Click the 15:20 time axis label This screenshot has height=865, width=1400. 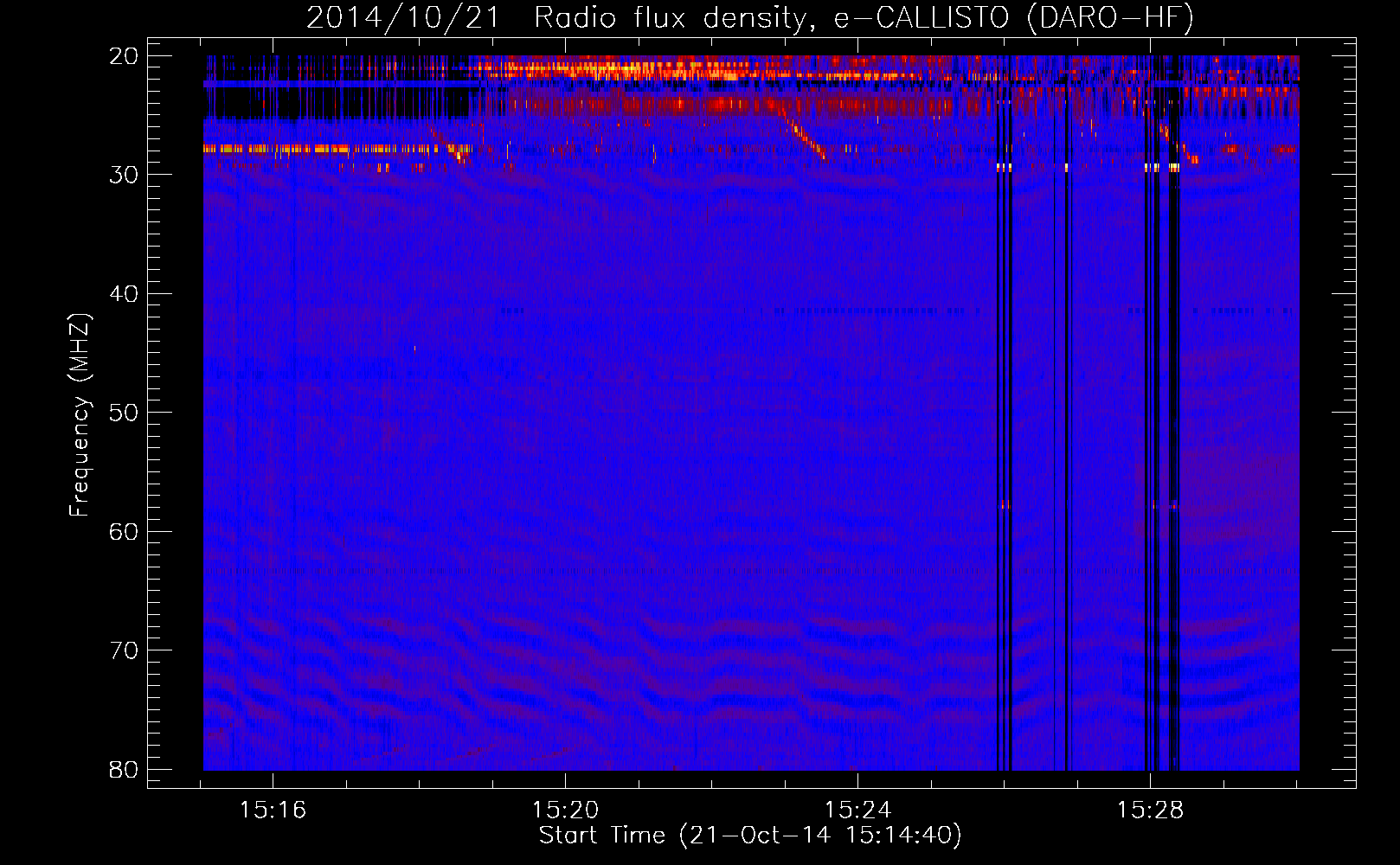point(565,811)
